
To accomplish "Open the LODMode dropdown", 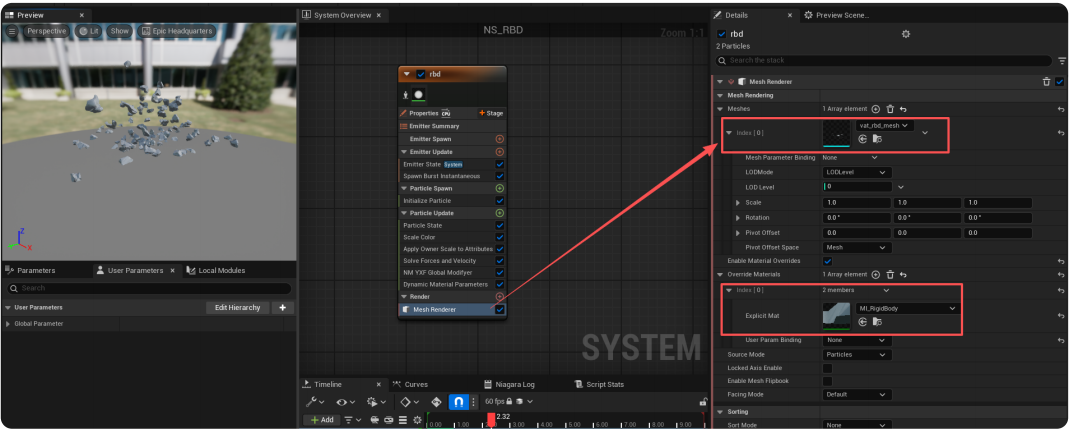I will [855, 172].
